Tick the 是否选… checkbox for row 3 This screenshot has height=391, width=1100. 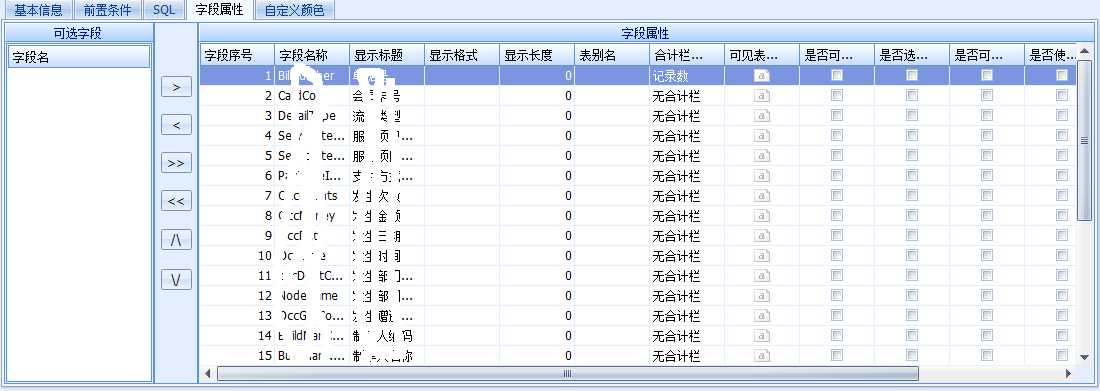(912, 116)
